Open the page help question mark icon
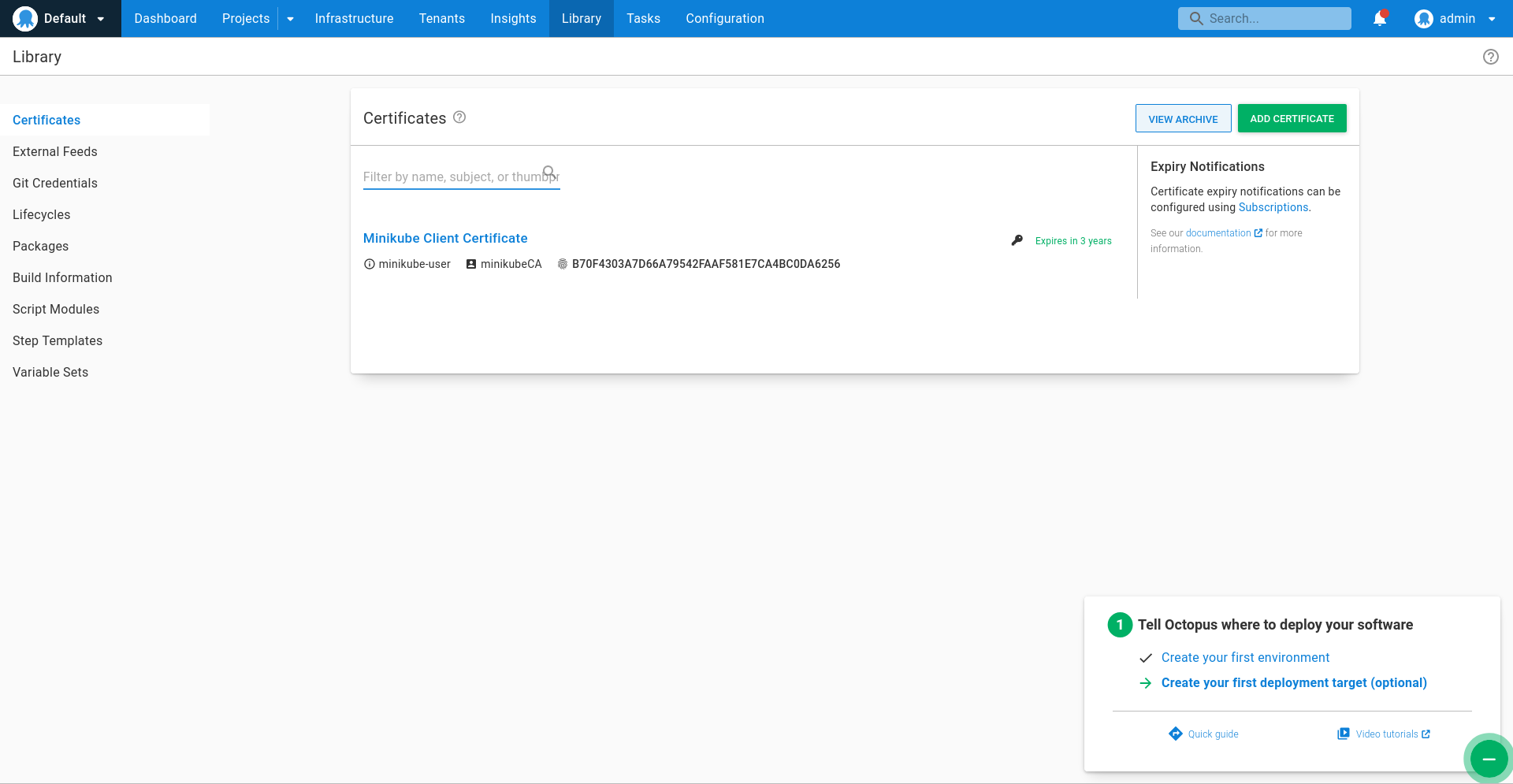1513x784 pixels. coord(1491,57)
